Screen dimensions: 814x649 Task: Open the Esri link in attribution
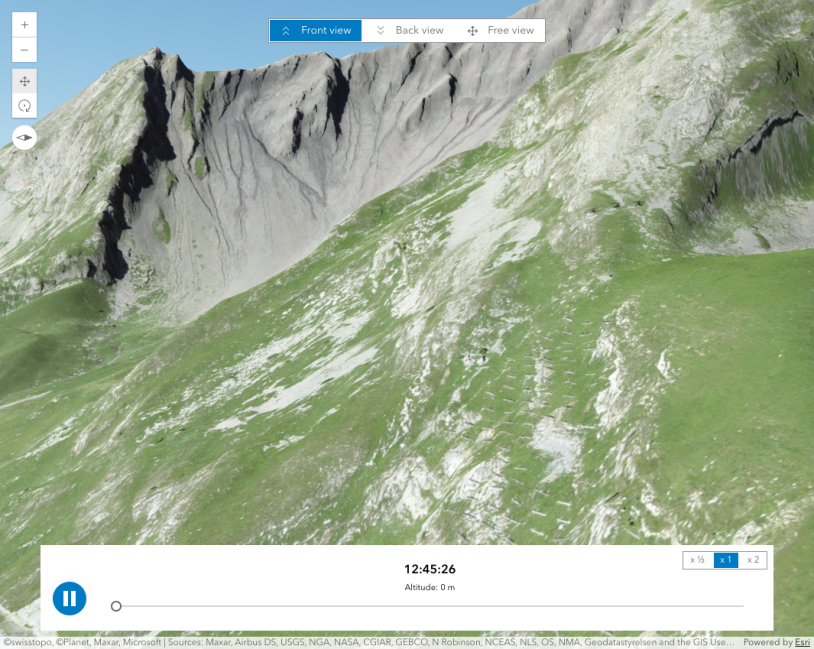(x=802, y=643)
